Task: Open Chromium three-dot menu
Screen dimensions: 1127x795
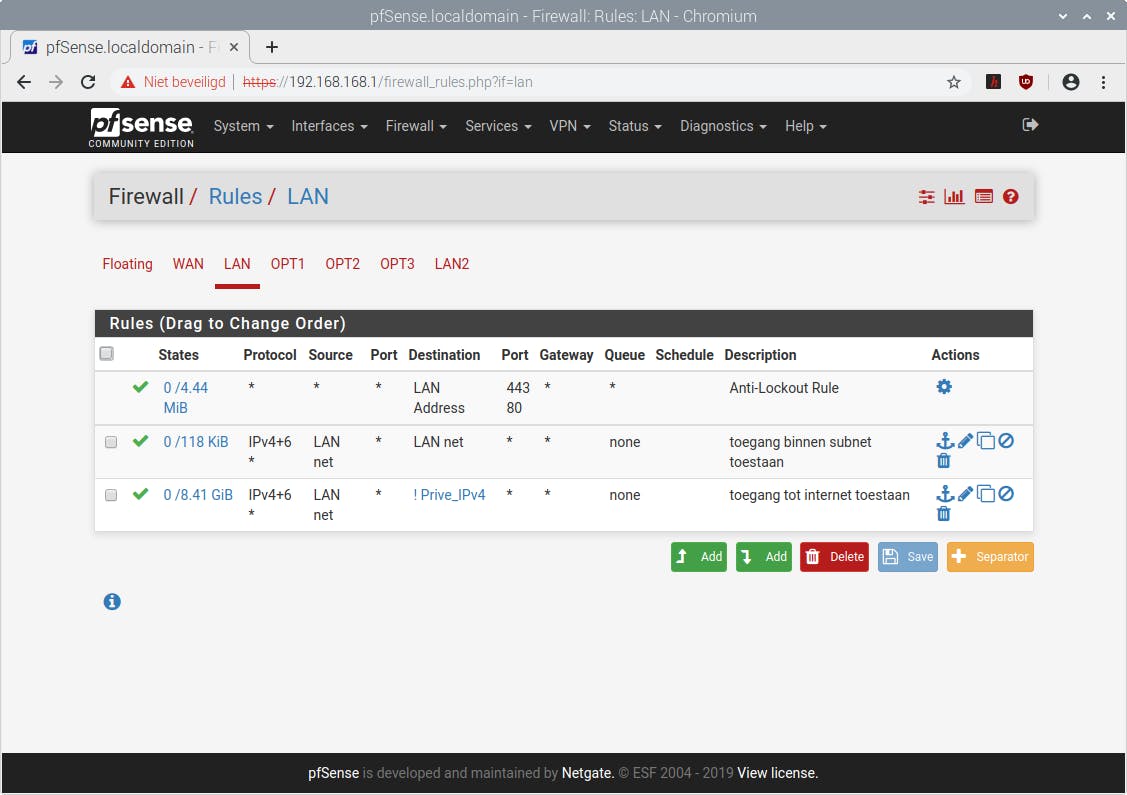Action: click(x=1103, y=83)
